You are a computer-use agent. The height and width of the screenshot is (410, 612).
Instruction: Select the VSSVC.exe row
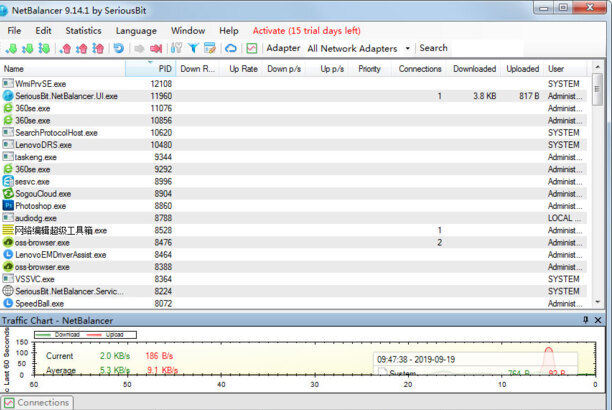pos(294,279)
